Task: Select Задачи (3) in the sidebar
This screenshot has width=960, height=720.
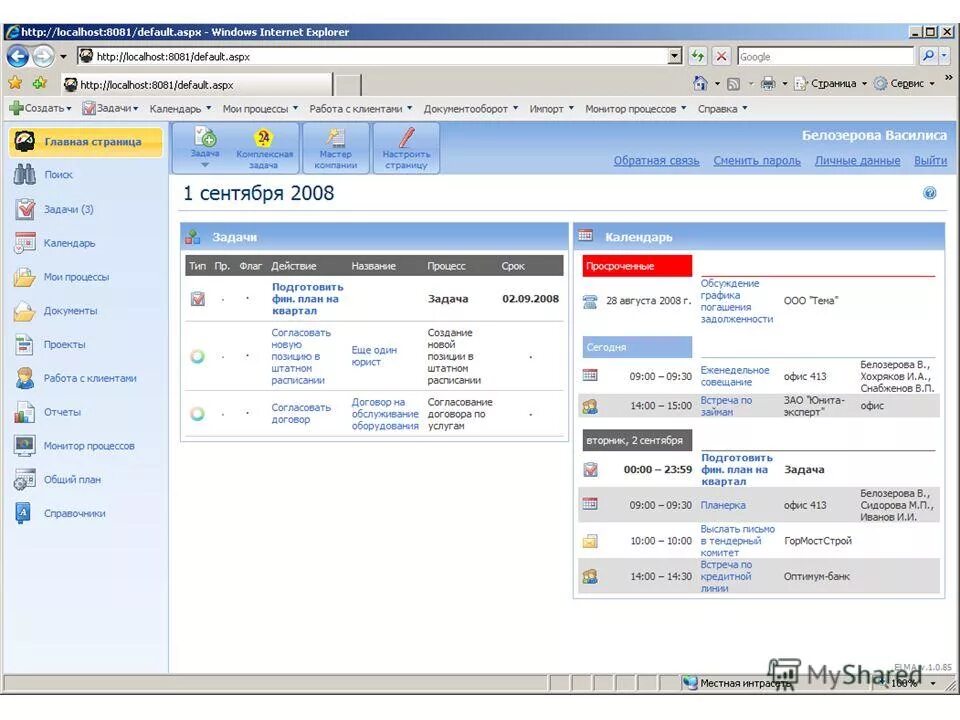Action: tap(60, 209)
